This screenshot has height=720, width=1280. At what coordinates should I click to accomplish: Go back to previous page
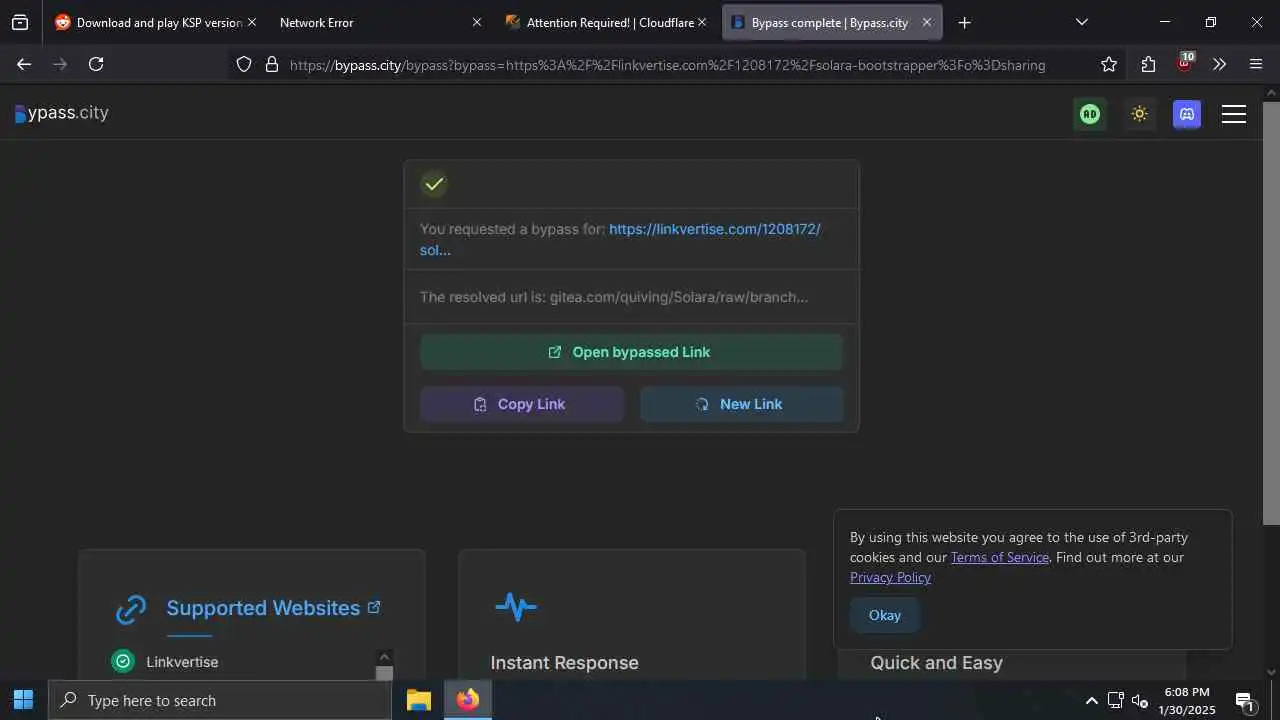(24, 64)
